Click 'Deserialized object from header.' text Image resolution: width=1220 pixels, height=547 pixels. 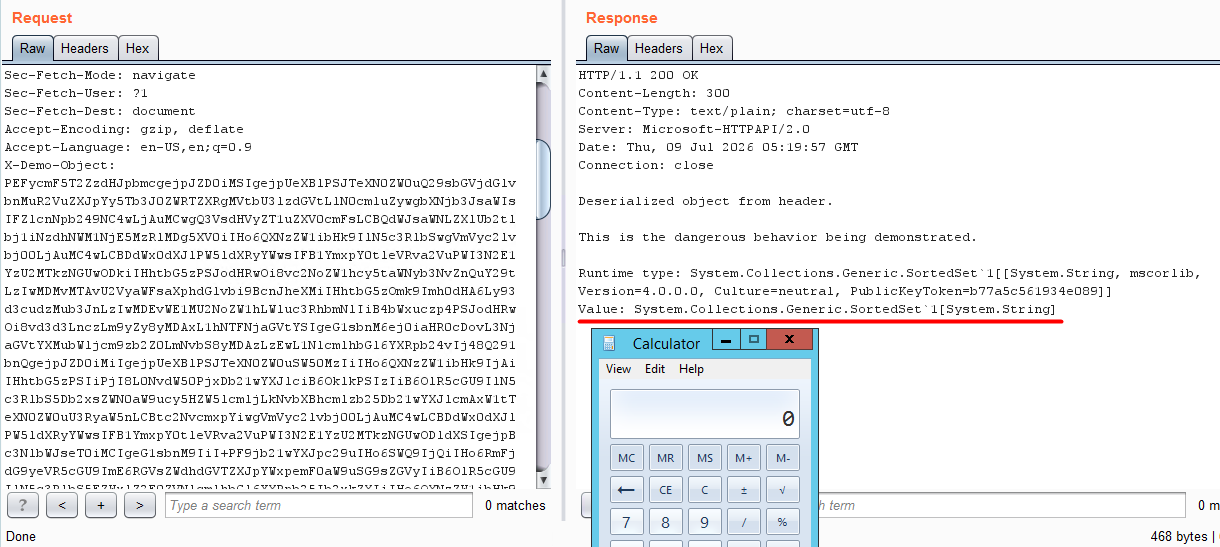click(x=705, y=201)
